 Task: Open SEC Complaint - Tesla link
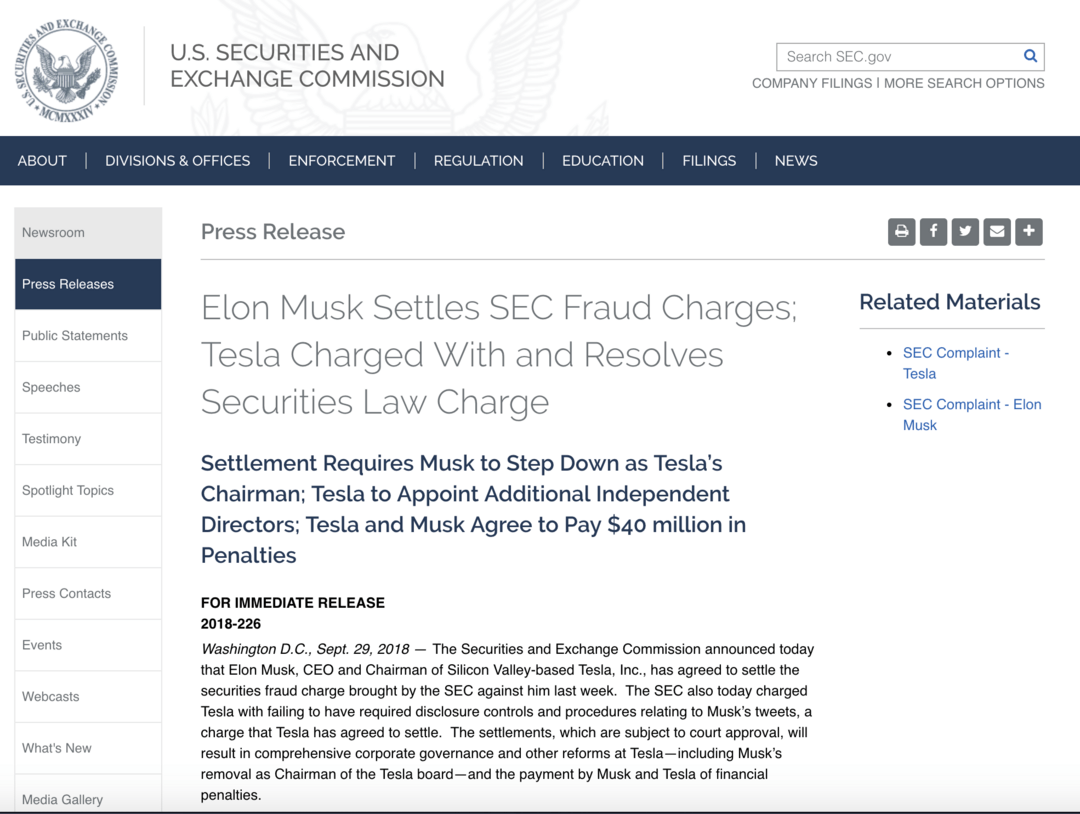955,363
